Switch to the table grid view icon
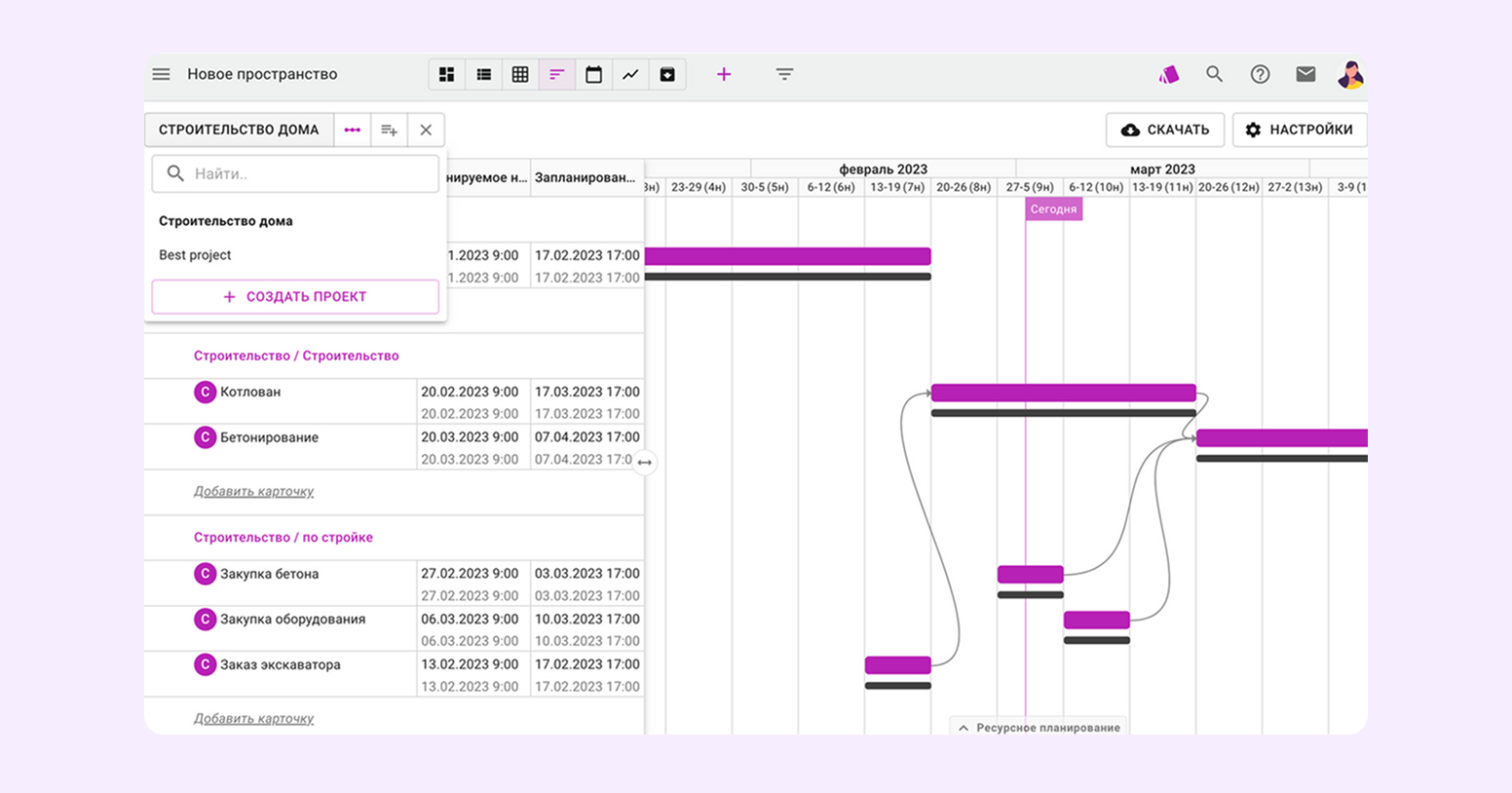This screenshot has width=1512, height=793. pyautogui.click(x=520, y=74)
